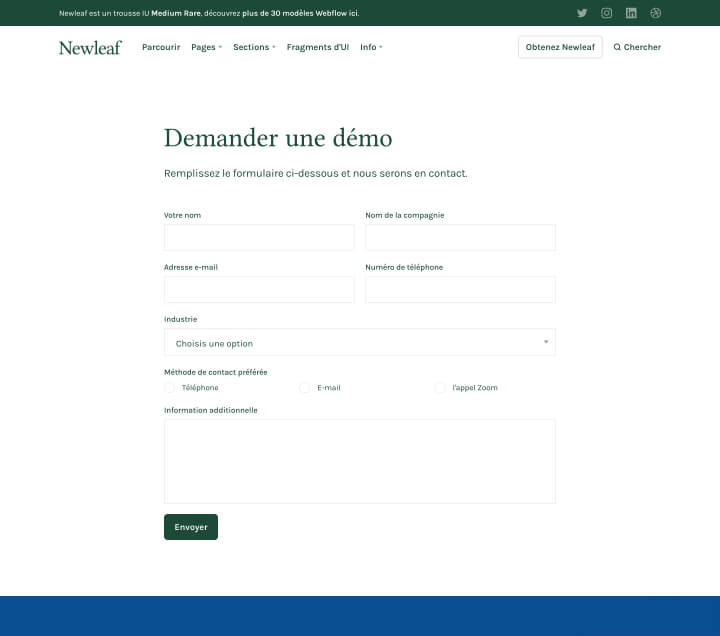Expand the Pages dropdown menu

point(206,47)
